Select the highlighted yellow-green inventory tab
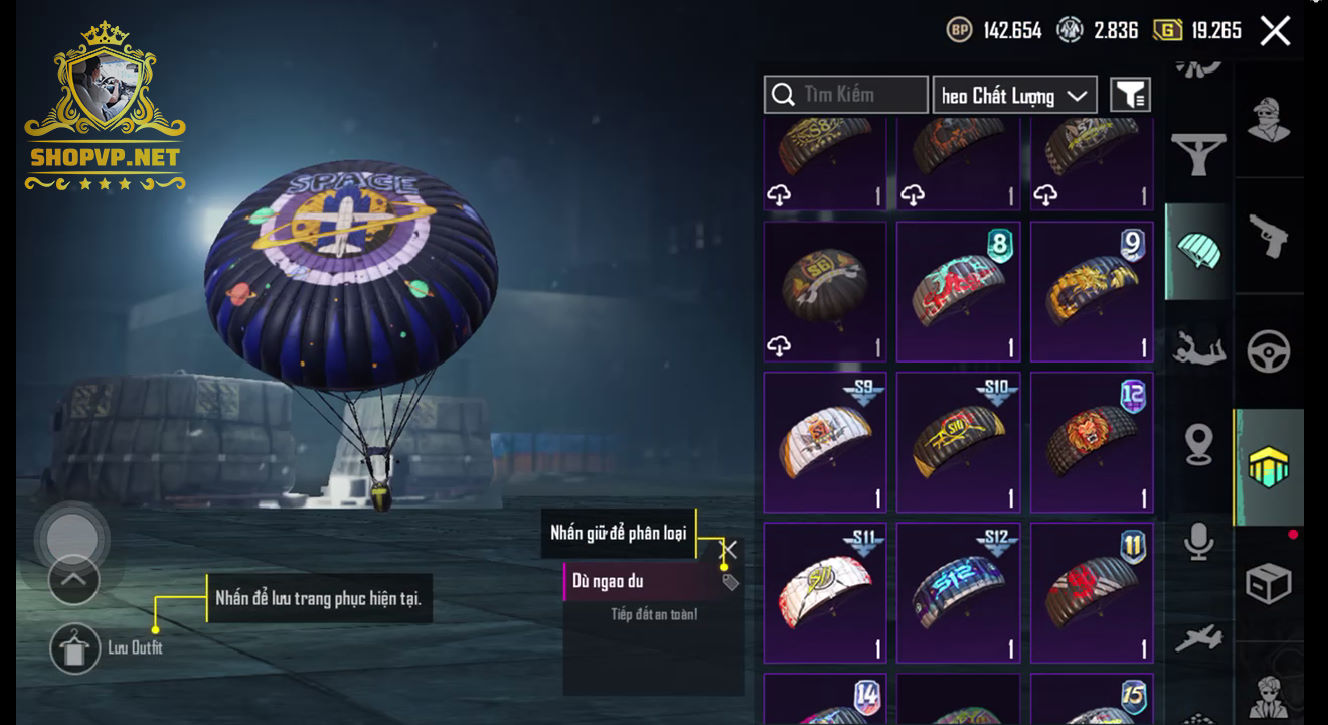 click(x=1269, y=467)
